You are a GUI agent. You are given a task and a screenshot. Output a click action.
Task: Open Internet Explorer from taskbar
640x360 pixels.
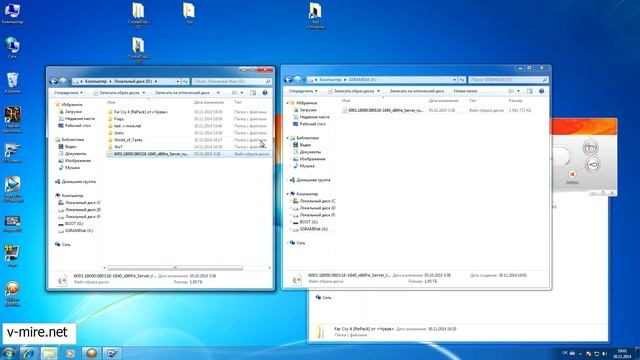(x=28, y=353)
